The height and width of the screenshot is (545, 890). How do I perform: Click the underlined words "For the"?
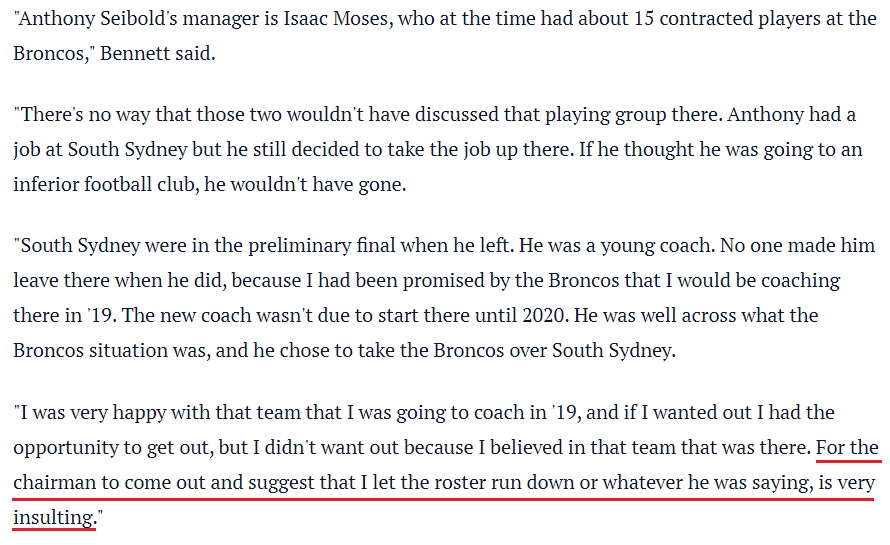tap(848, 447)
